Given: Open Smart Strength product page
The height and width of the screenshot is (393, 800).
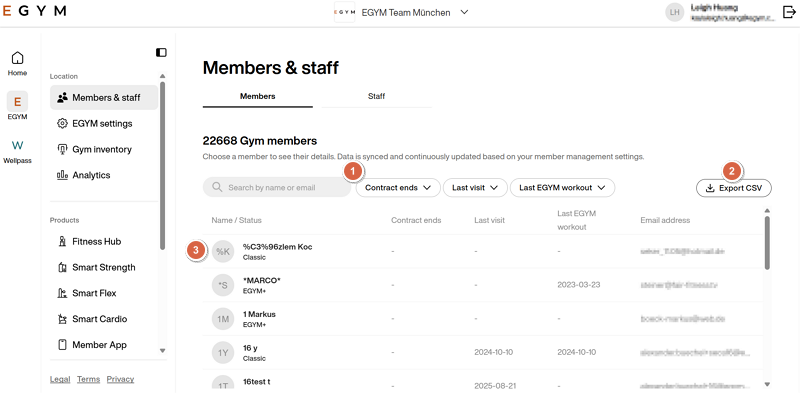Looking at the screenshot, I should [x=104, y=267].
